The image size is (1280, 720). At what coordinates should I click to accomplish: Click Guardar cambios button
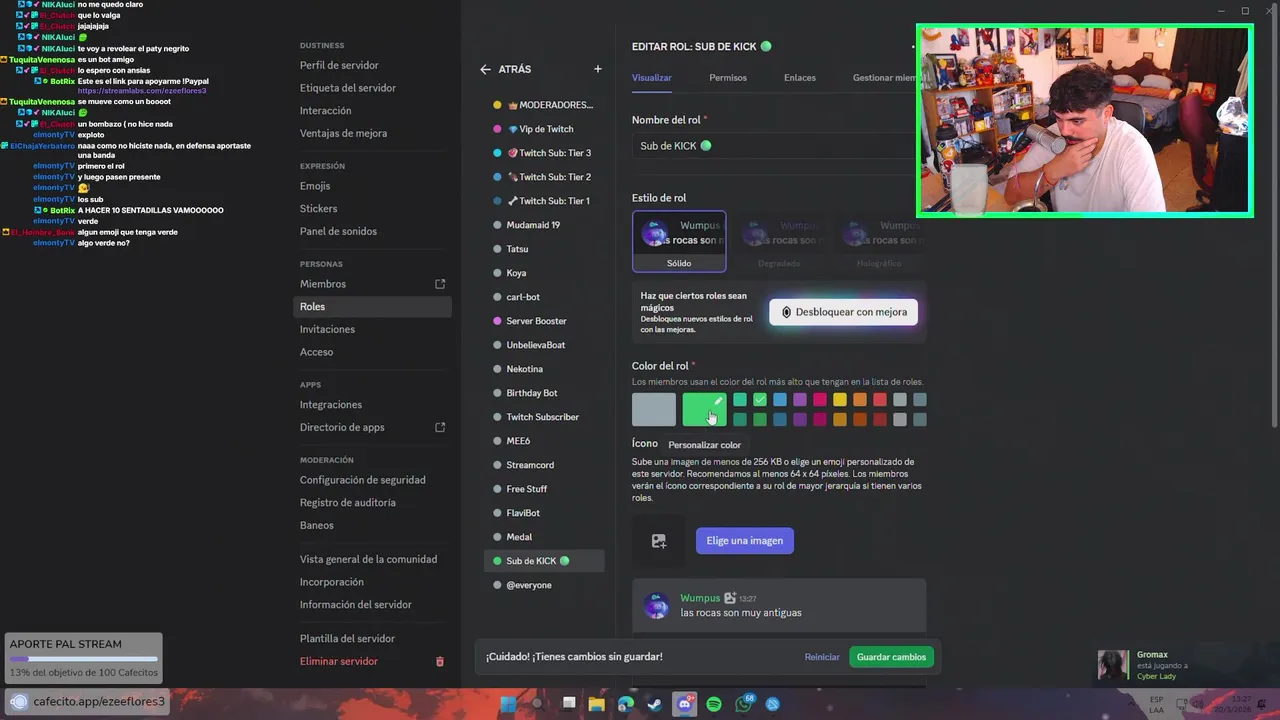[x=891, y=657]
